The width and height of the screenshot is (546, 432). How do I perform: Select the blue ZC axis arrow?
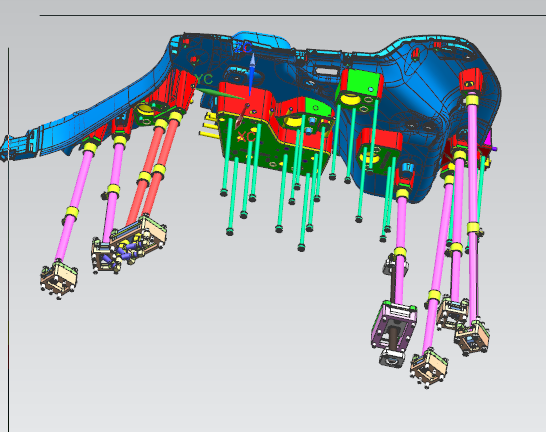pyautogui.click(x=251, y=74)
